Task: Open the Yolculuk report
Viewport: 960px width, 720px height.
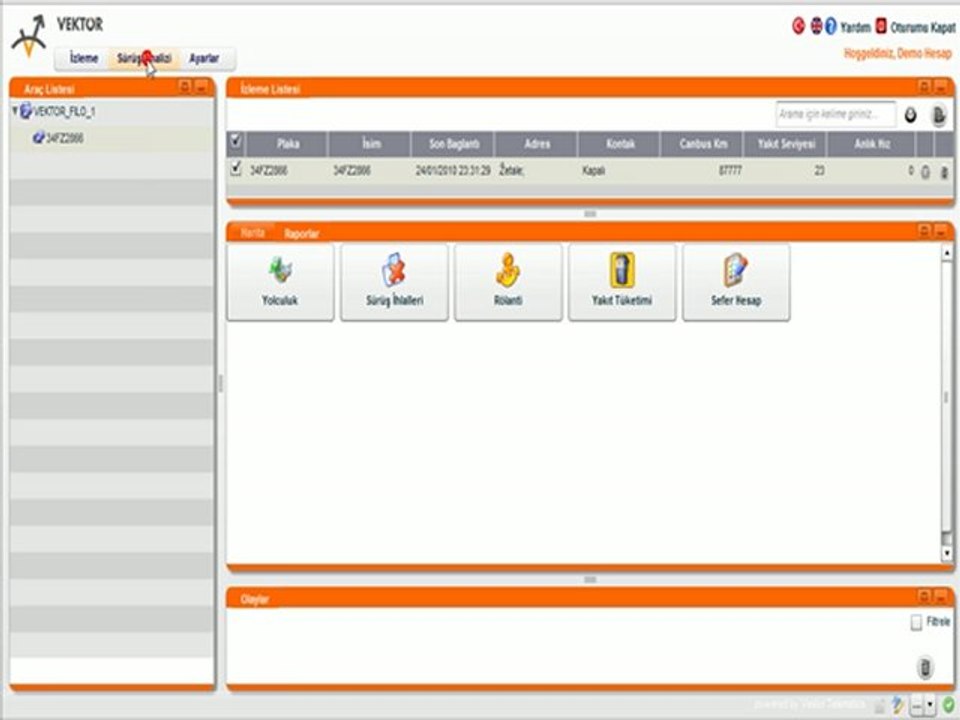Action: click(x=280, y=282)
